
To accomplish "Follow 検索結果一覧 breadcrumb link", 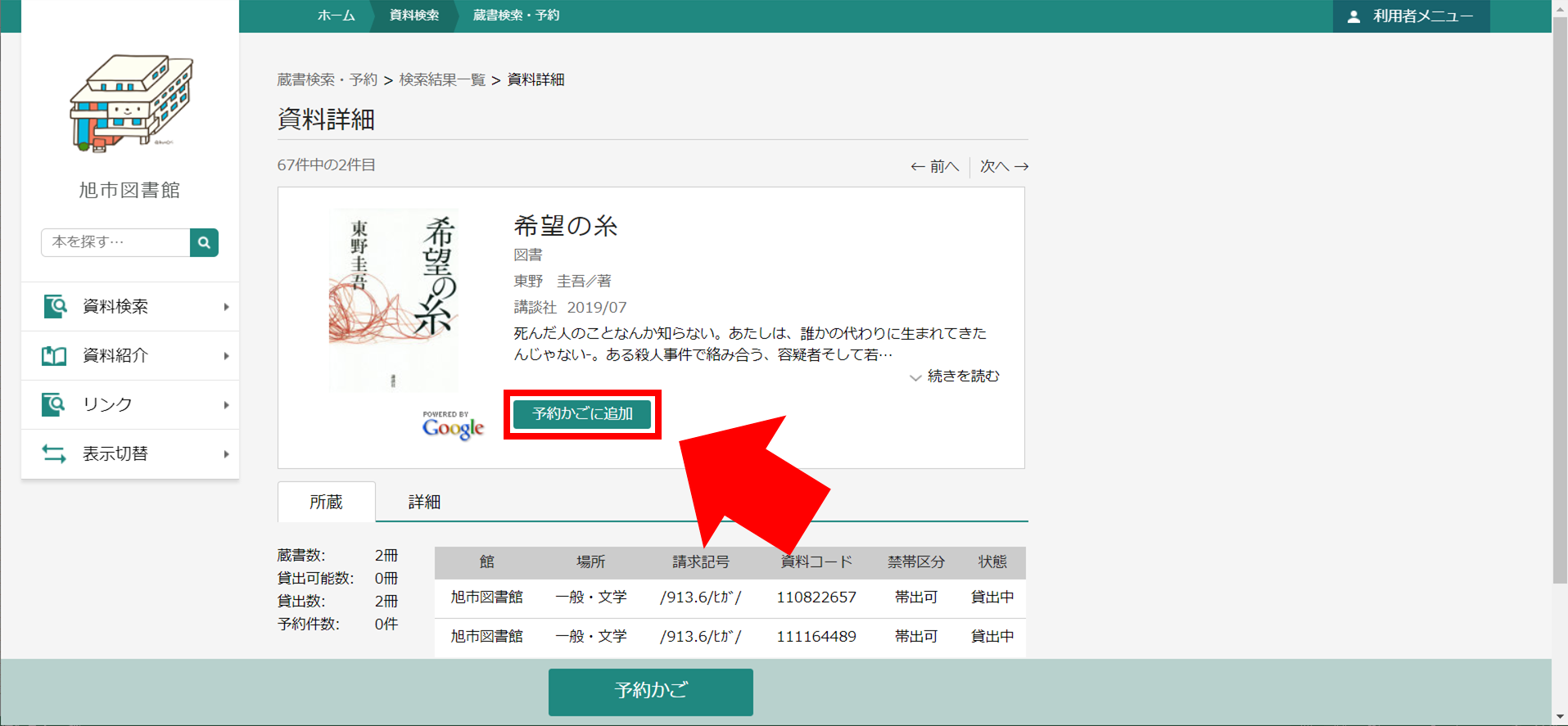I will [x=442, y=79].
